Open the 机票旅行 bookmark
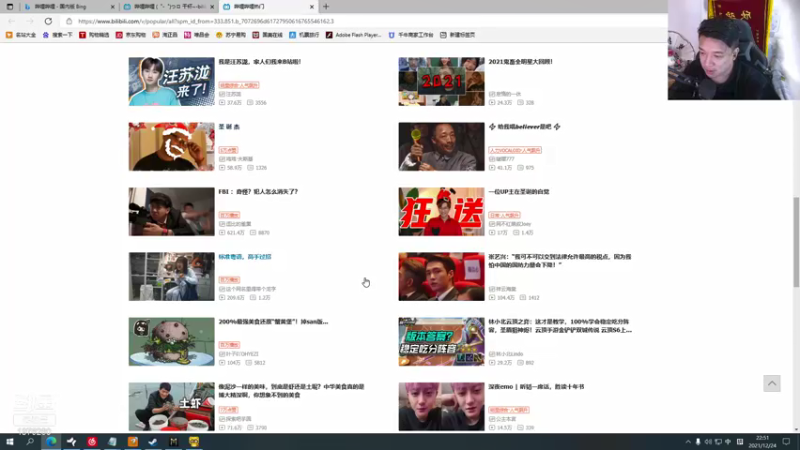 [304, 35]
